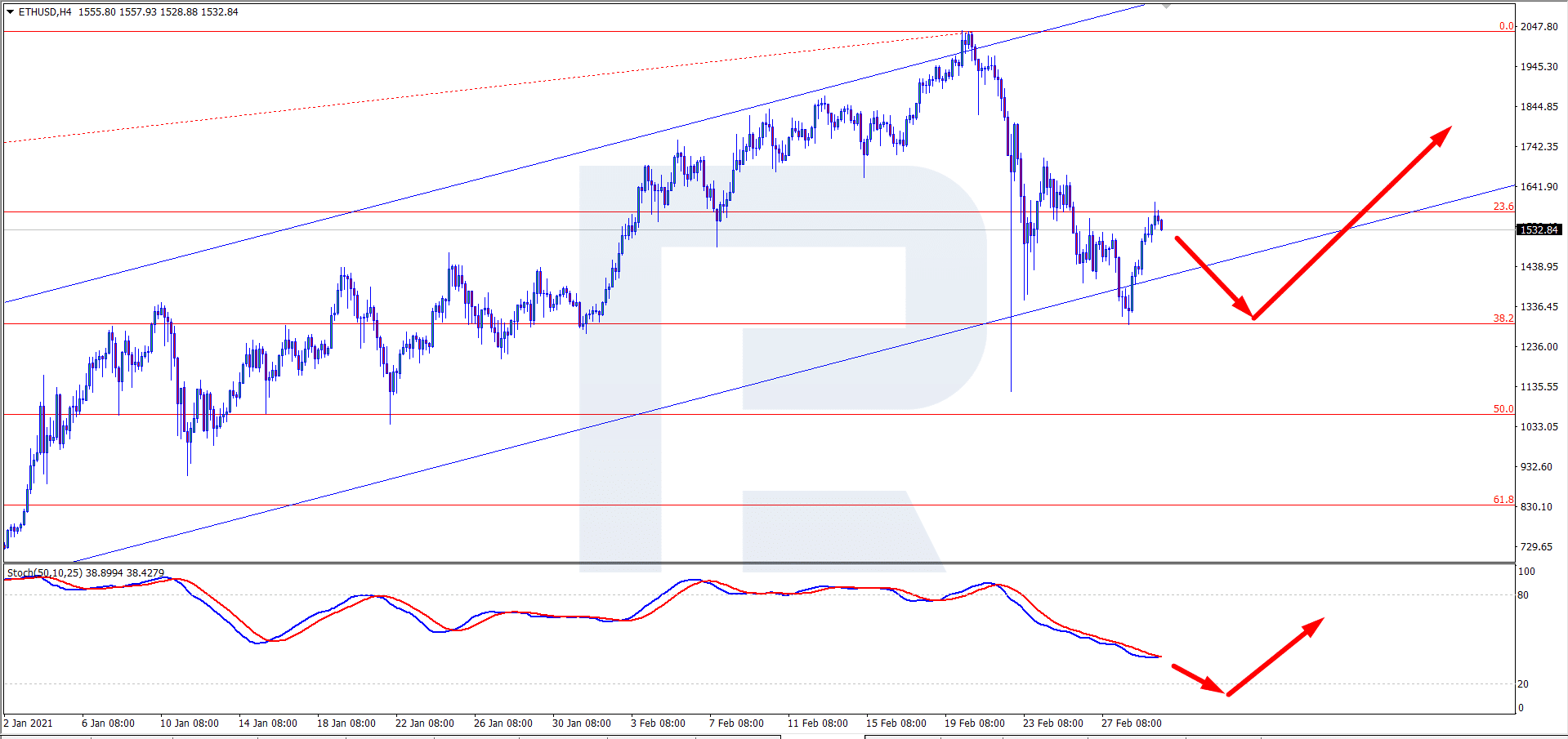Screen dimensions: 1568x739
Task: Click the 10 Jan 08:00 time label
Action: pyautogui.click(x=190, y=723)
